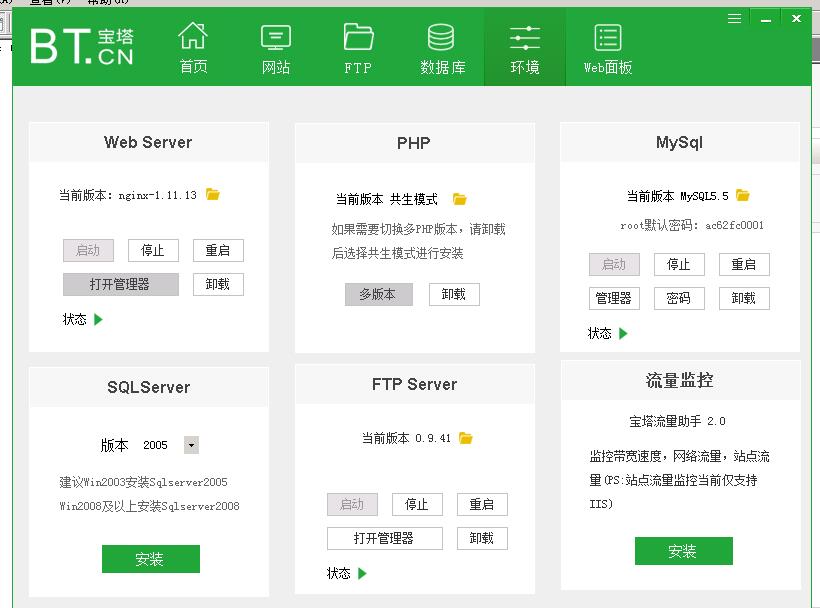Open MySQL5.5 install folder icon

(743, 196)
